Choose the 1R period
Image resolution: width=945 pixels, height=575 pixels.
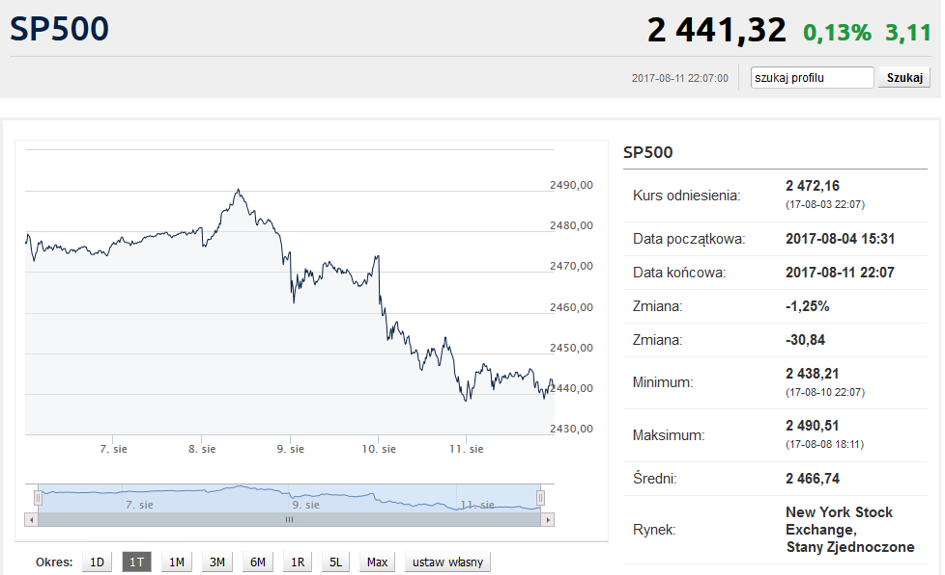(298, 562)
